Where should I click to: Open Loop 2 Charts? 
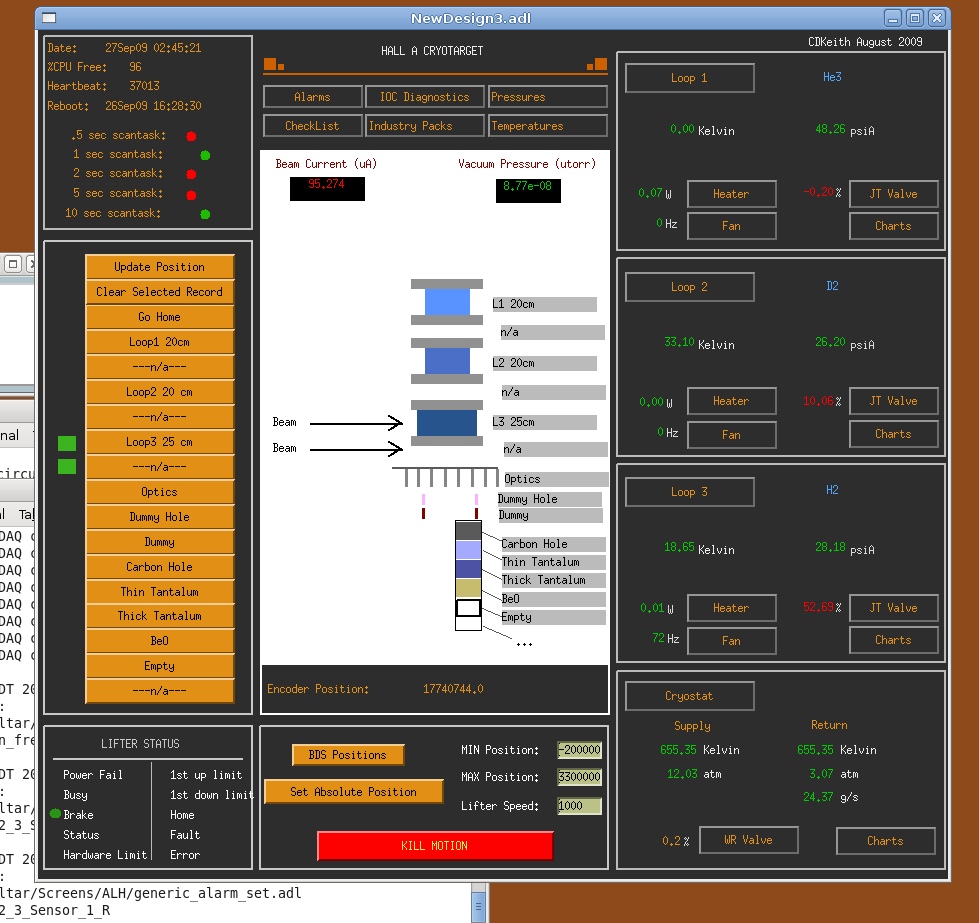(893, 434)
